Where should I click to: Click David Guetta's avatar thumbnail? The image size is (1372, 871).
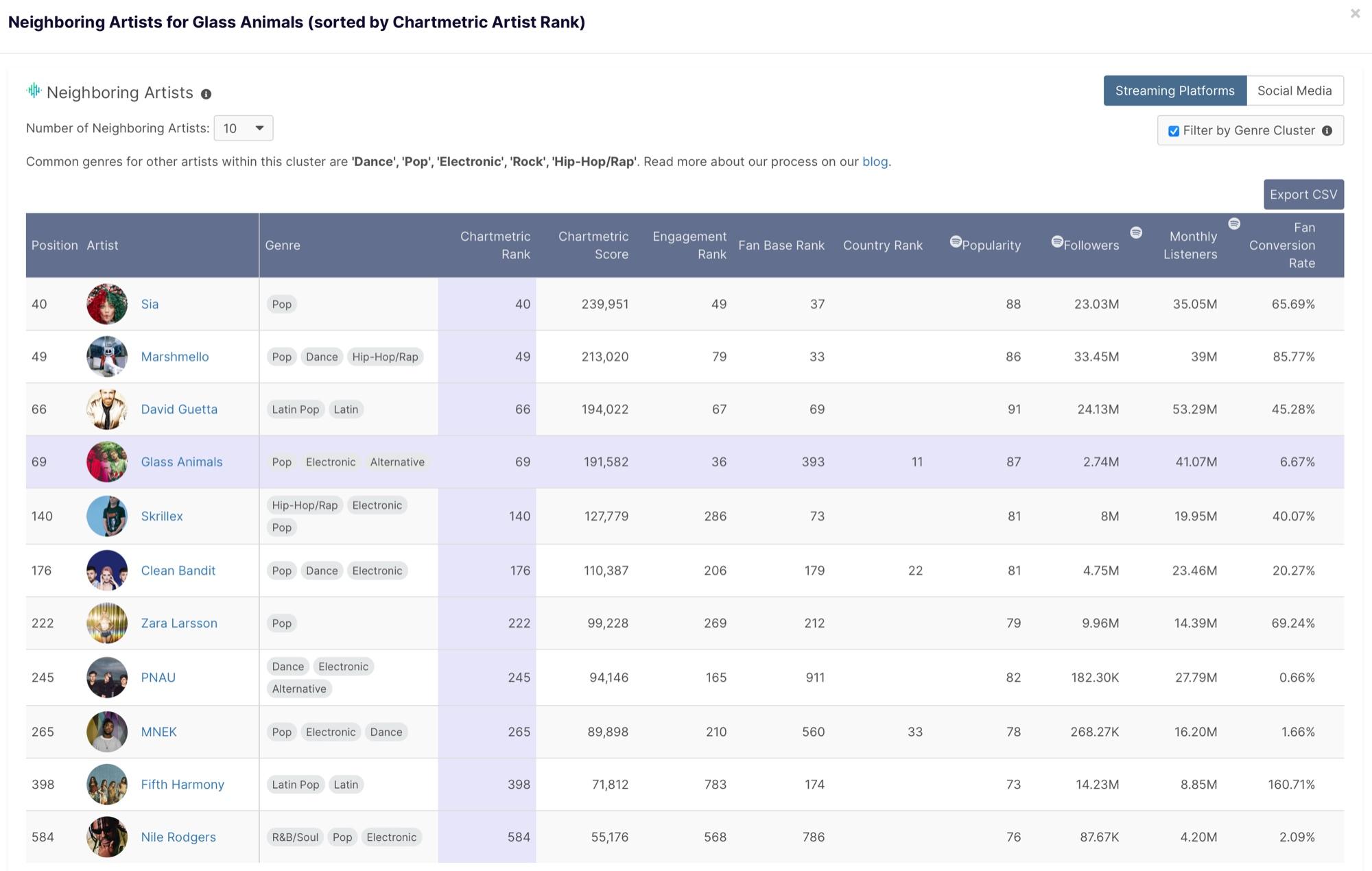[107, 409]
